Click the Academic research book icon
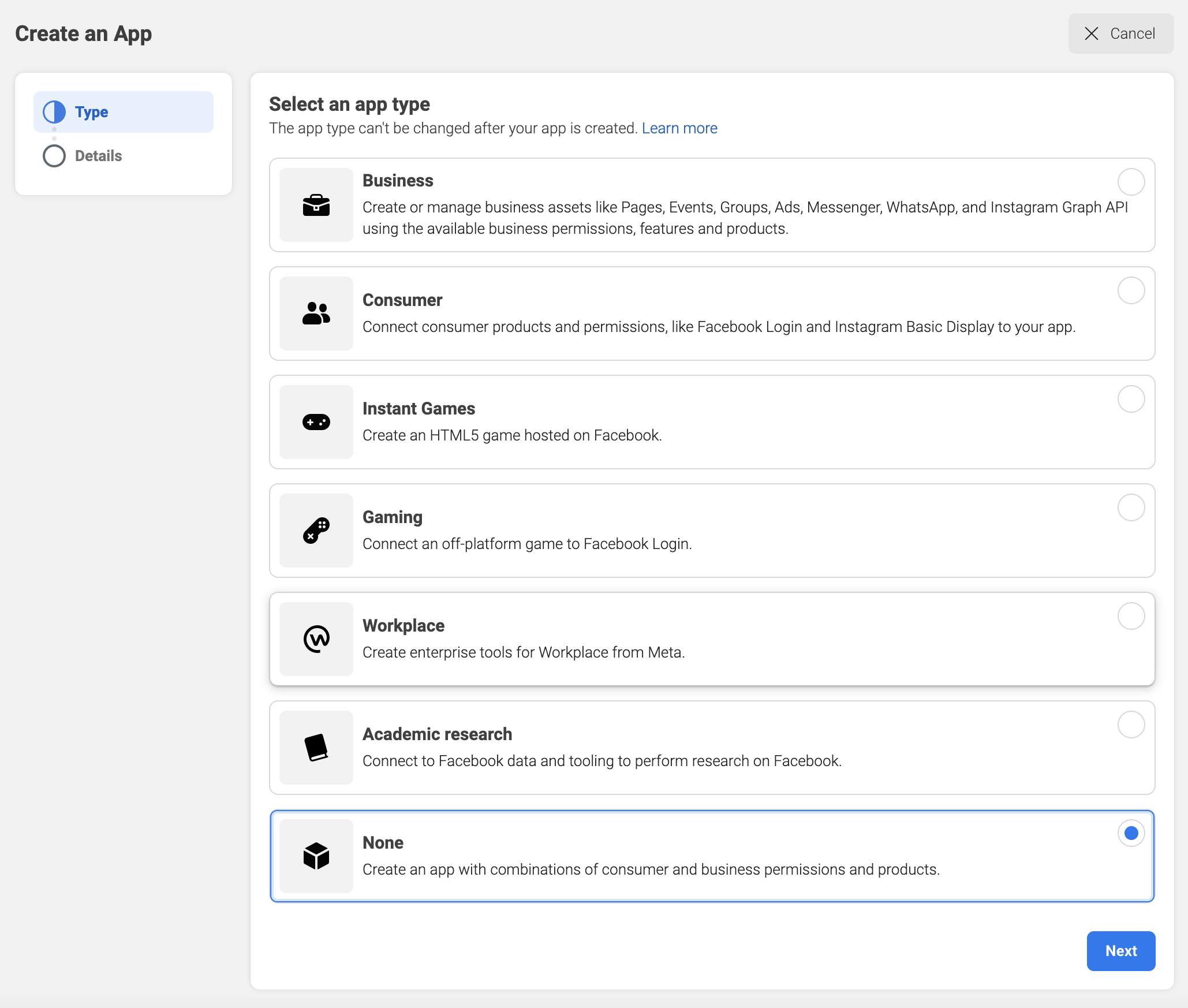 point(316,748)
